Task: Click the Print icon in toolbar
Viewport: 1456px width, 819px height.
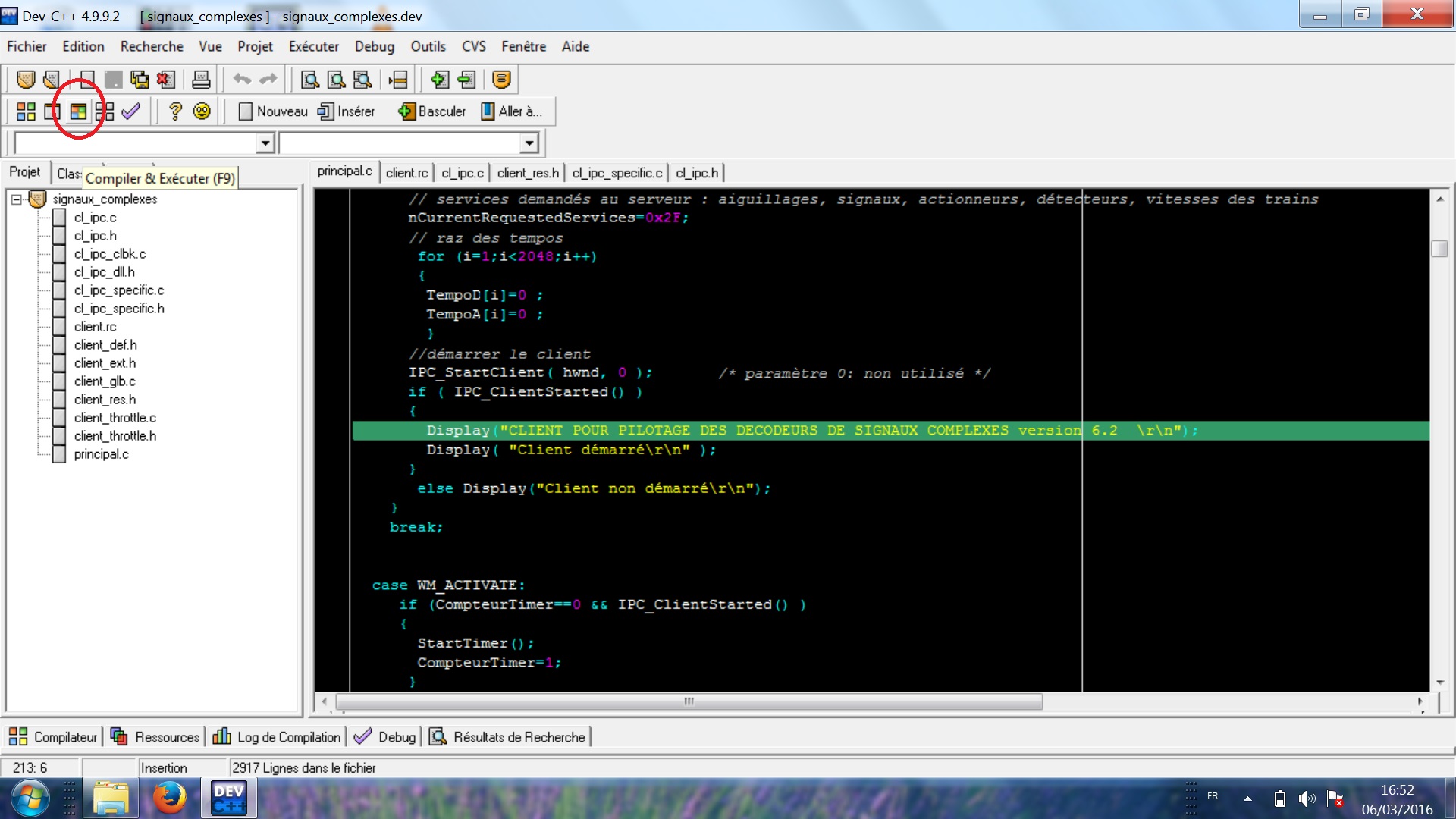Action: (x=201, y=79)
